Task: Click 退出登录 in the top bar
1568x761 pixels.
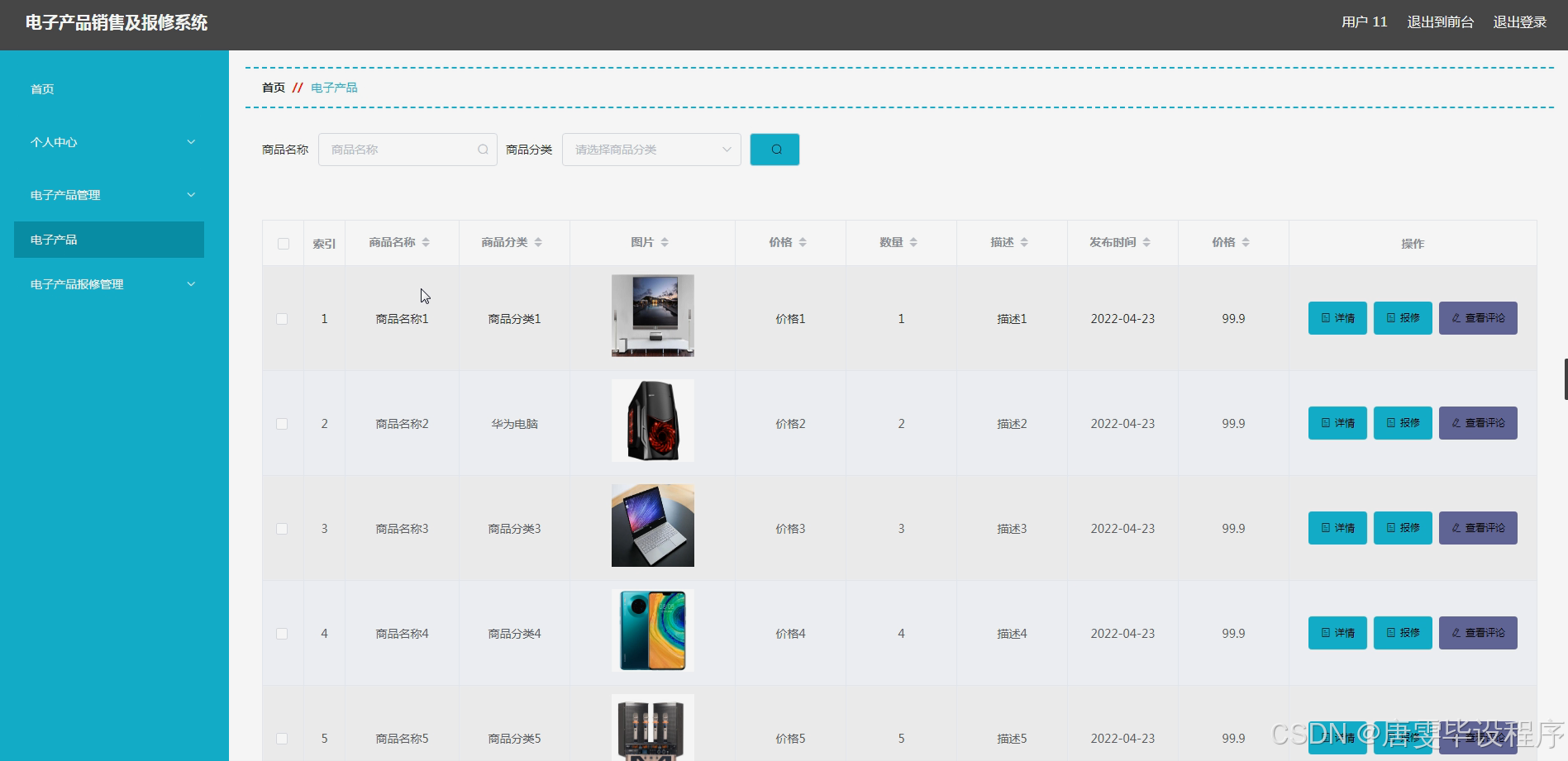Action: click(1519, 22)
